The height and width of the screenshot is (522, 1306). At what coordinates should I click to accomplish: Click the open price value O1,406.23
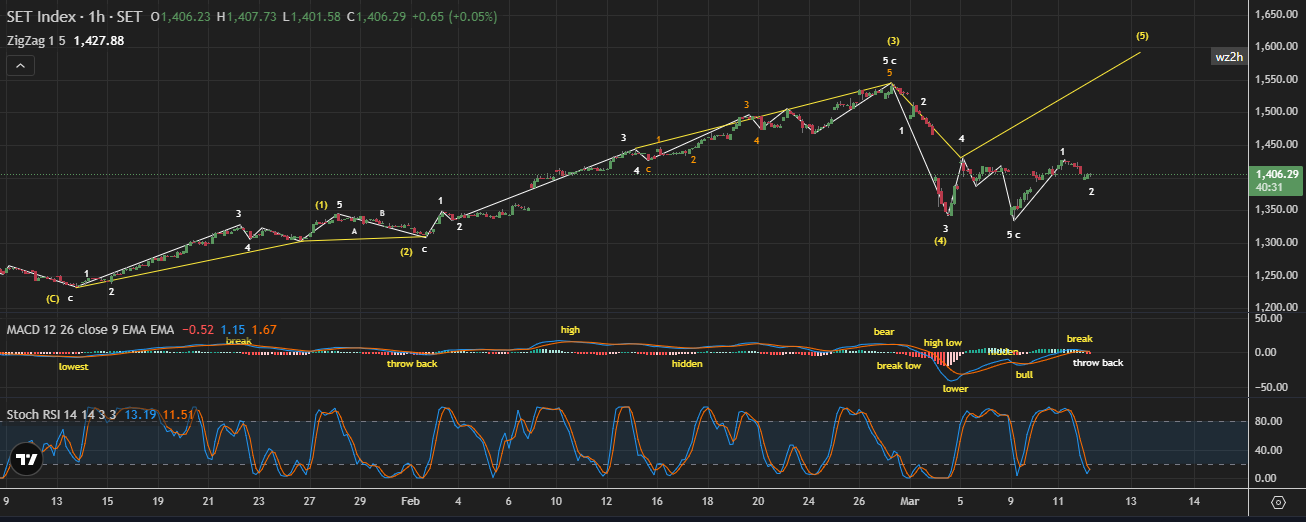(180, 17)
